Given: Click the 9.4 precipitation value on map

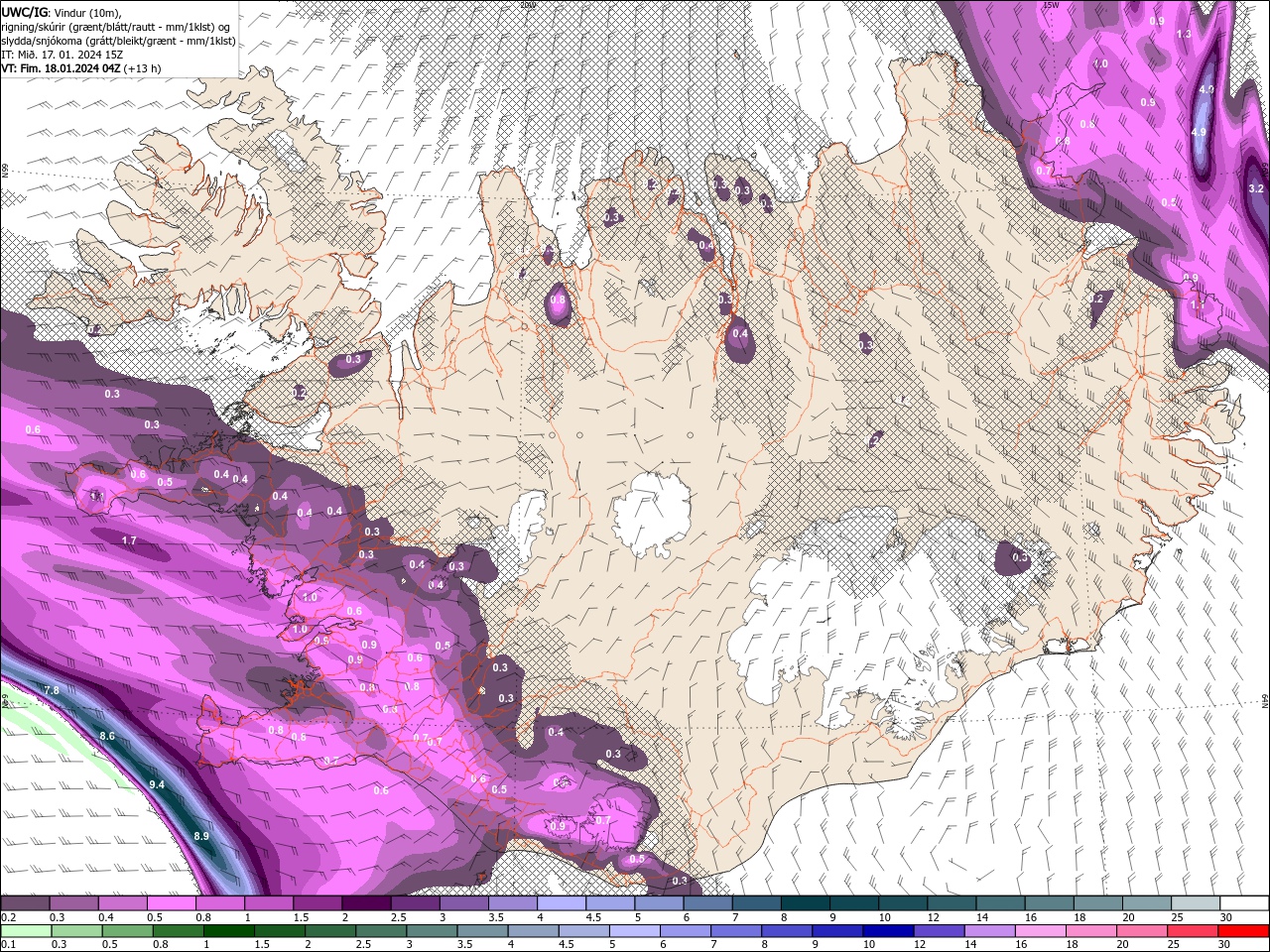Looking at the screenshot, I should click(157, 784).
